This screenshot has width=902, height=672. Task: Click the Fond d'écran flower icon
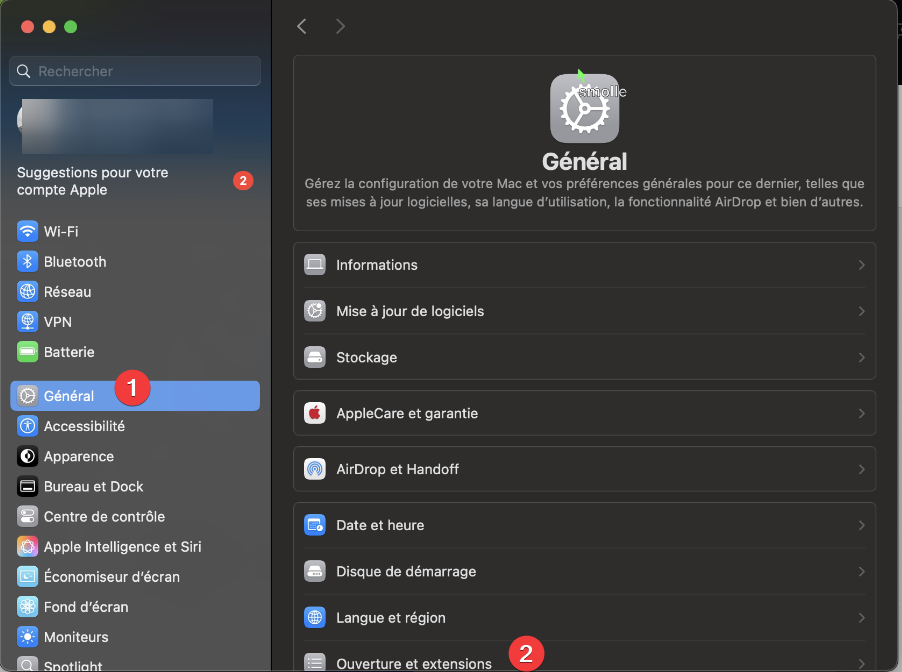[x=27, y=607]
